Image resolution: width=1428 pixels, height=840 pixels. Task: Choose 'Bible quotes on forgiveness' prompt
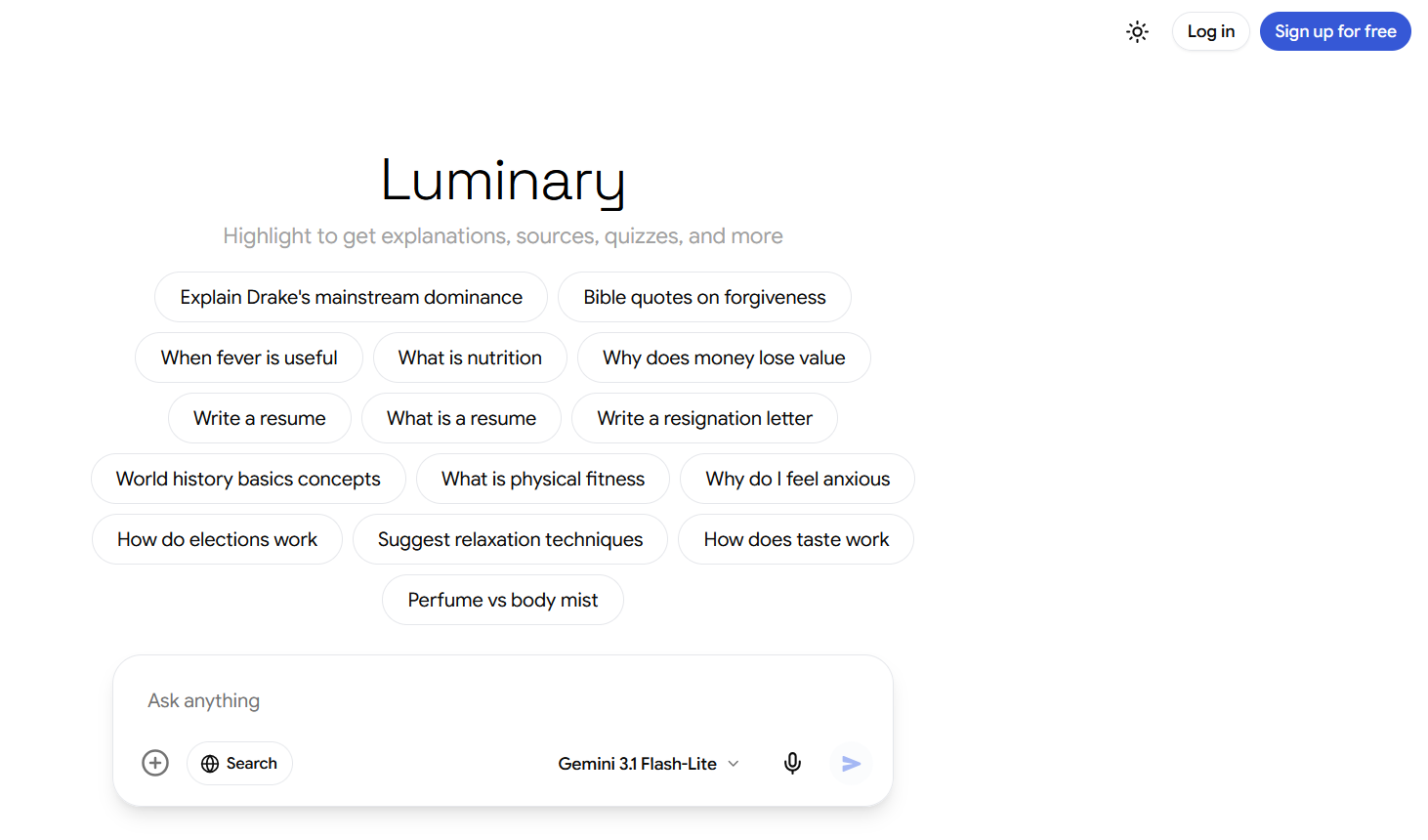pos(704,297)
